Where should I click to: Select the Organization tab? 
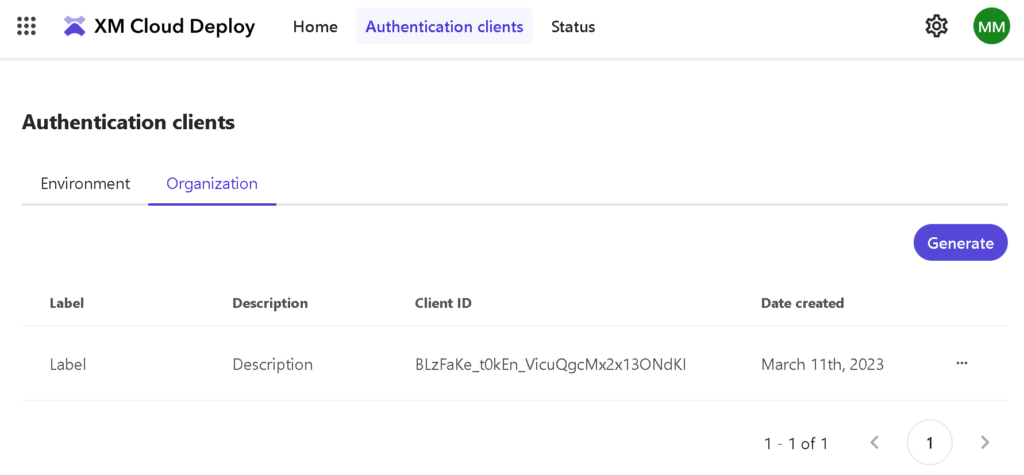212,184
